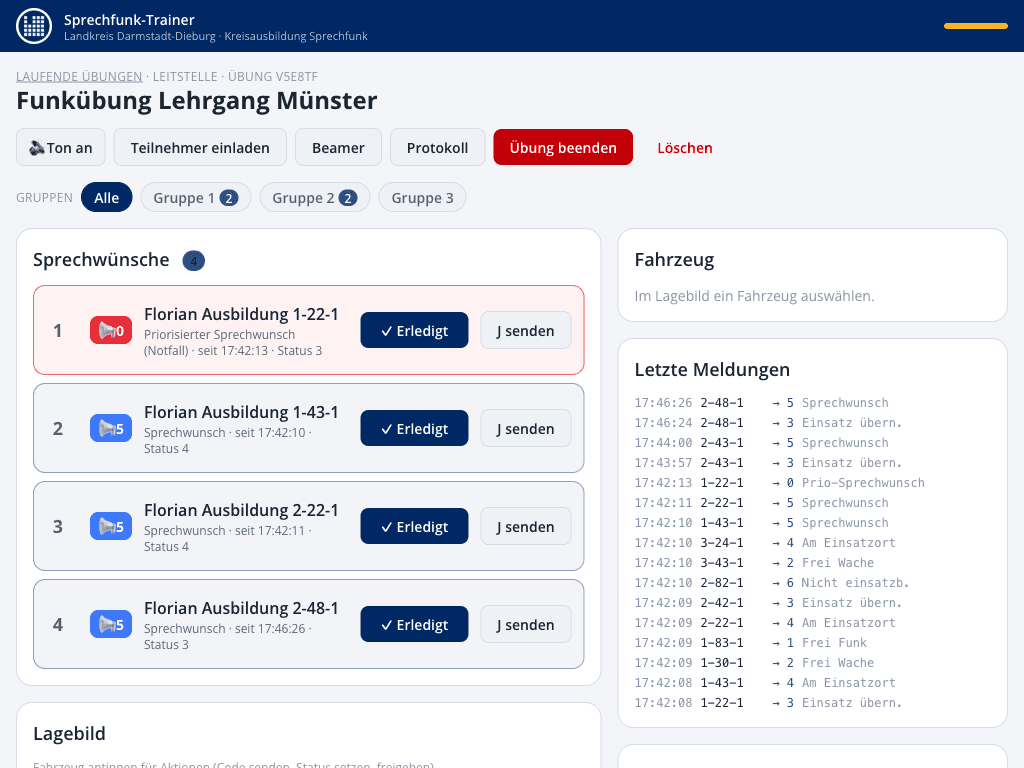Mark Florian Ausbildung 1-43-1 as Erledigt
Viewport: 1024px width, 768px height.
point(414,428)
